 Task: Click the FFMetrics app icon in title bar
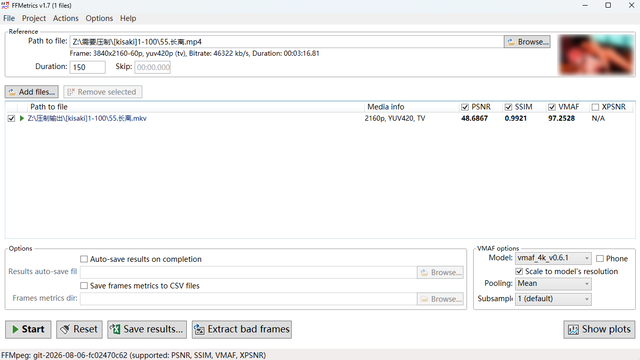(x=5, y=5)
